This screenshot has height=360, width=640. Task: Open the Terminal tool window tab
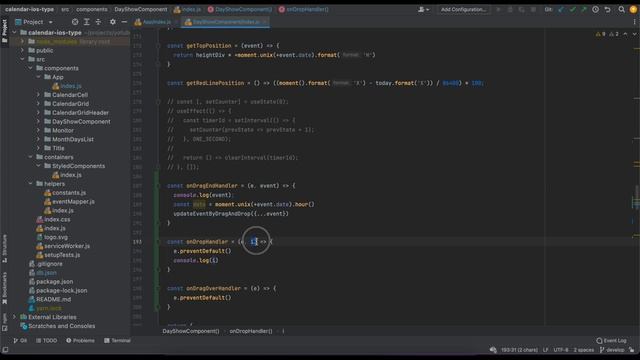click(x=118, y=340)
